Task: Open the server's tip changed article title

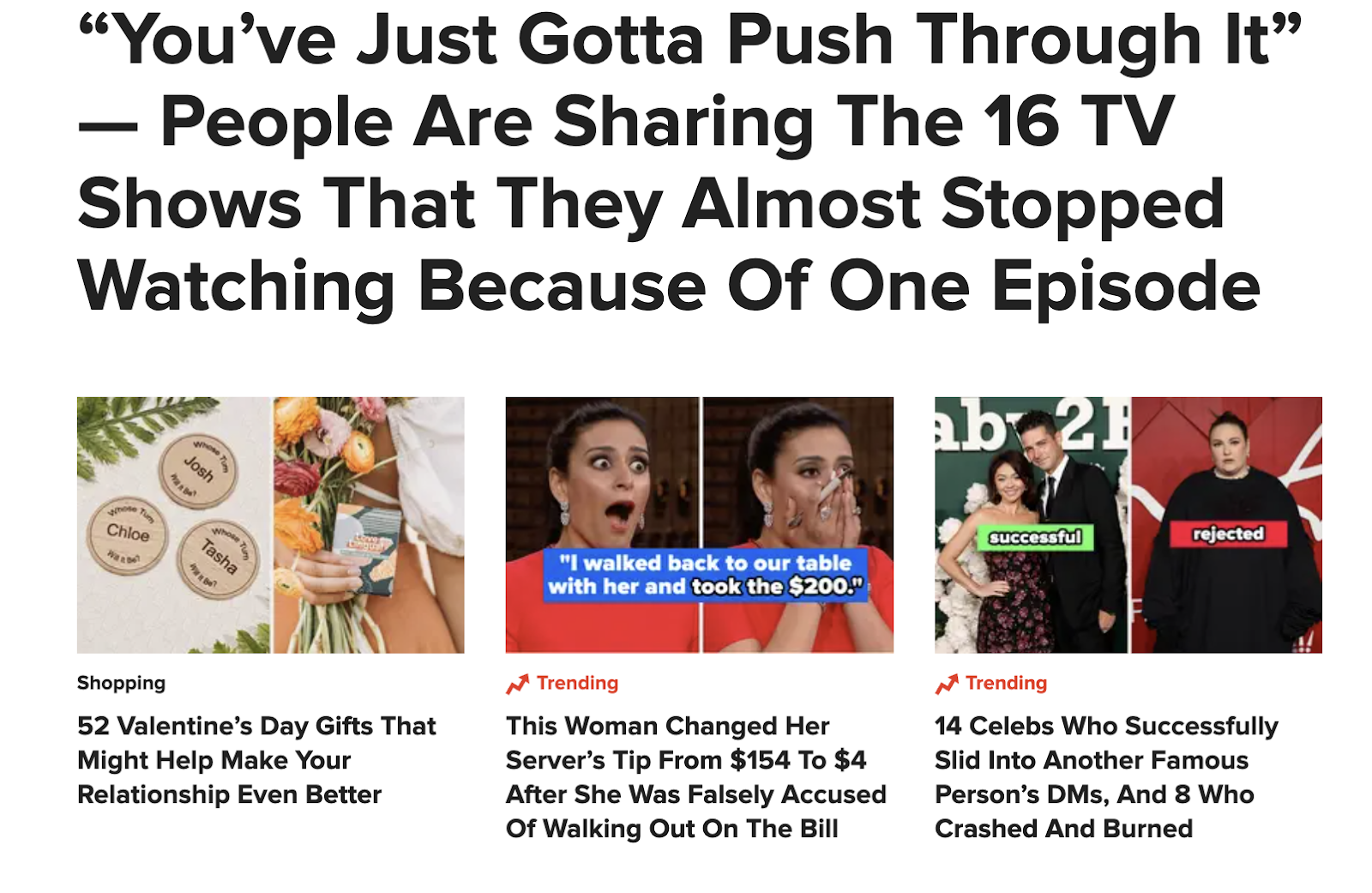Action: point(695,777)
